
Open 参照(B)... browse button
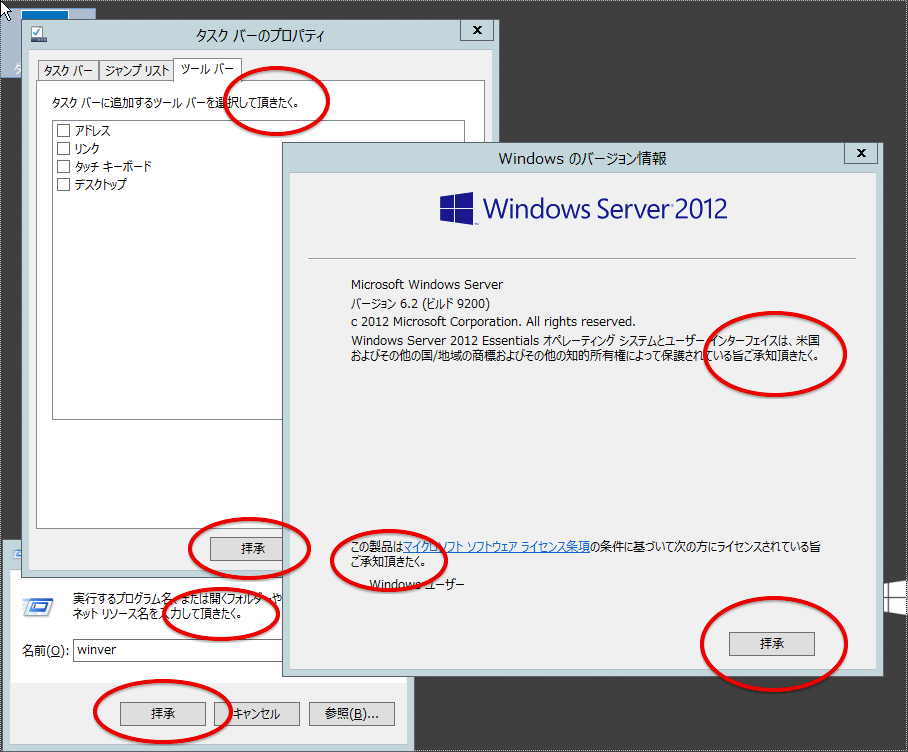(352, 714)
